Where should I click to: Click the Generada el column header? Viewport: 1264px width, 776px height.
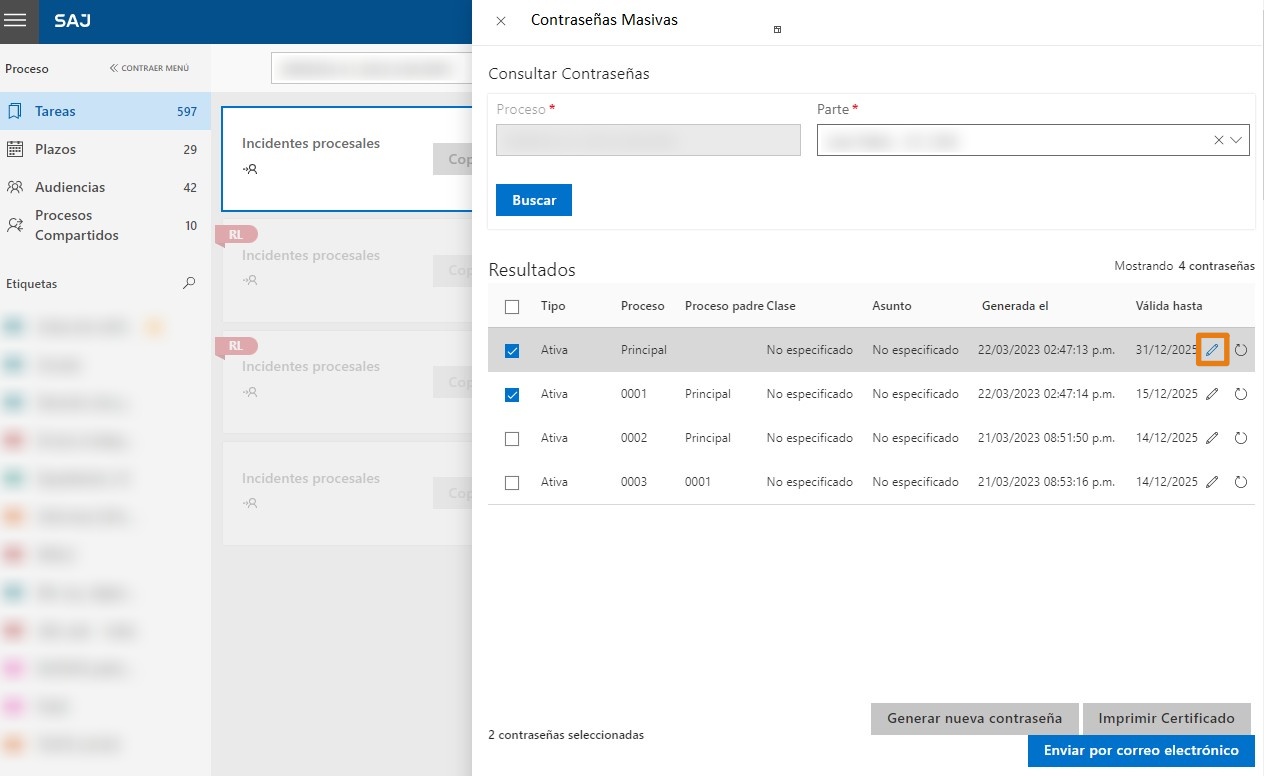(x=1015, y=306)
